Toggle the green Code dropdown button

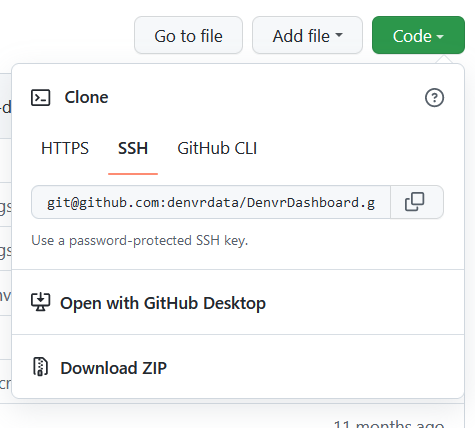tap(418, 35)
